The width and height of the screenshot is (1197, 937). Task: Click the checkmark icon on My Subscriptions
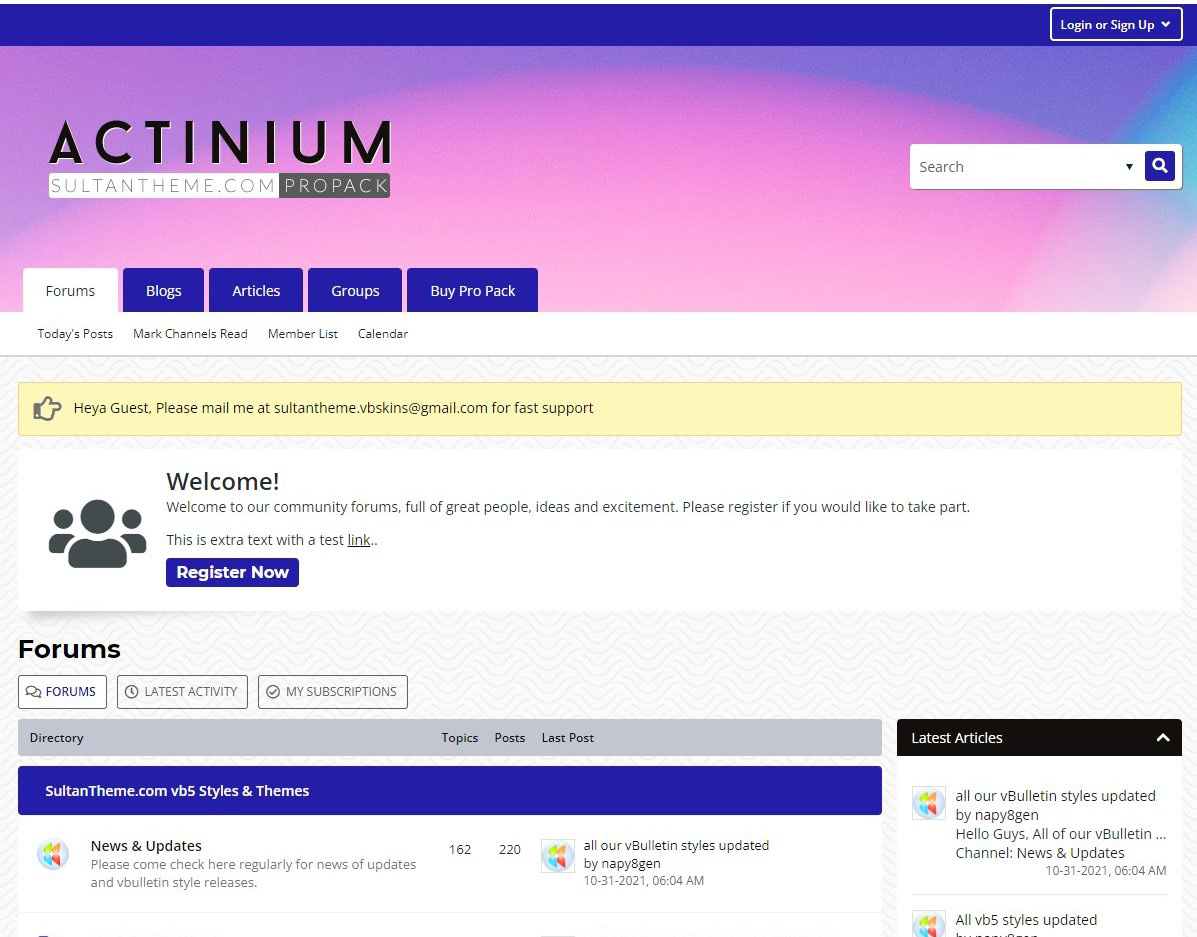(x=273, y=692)
